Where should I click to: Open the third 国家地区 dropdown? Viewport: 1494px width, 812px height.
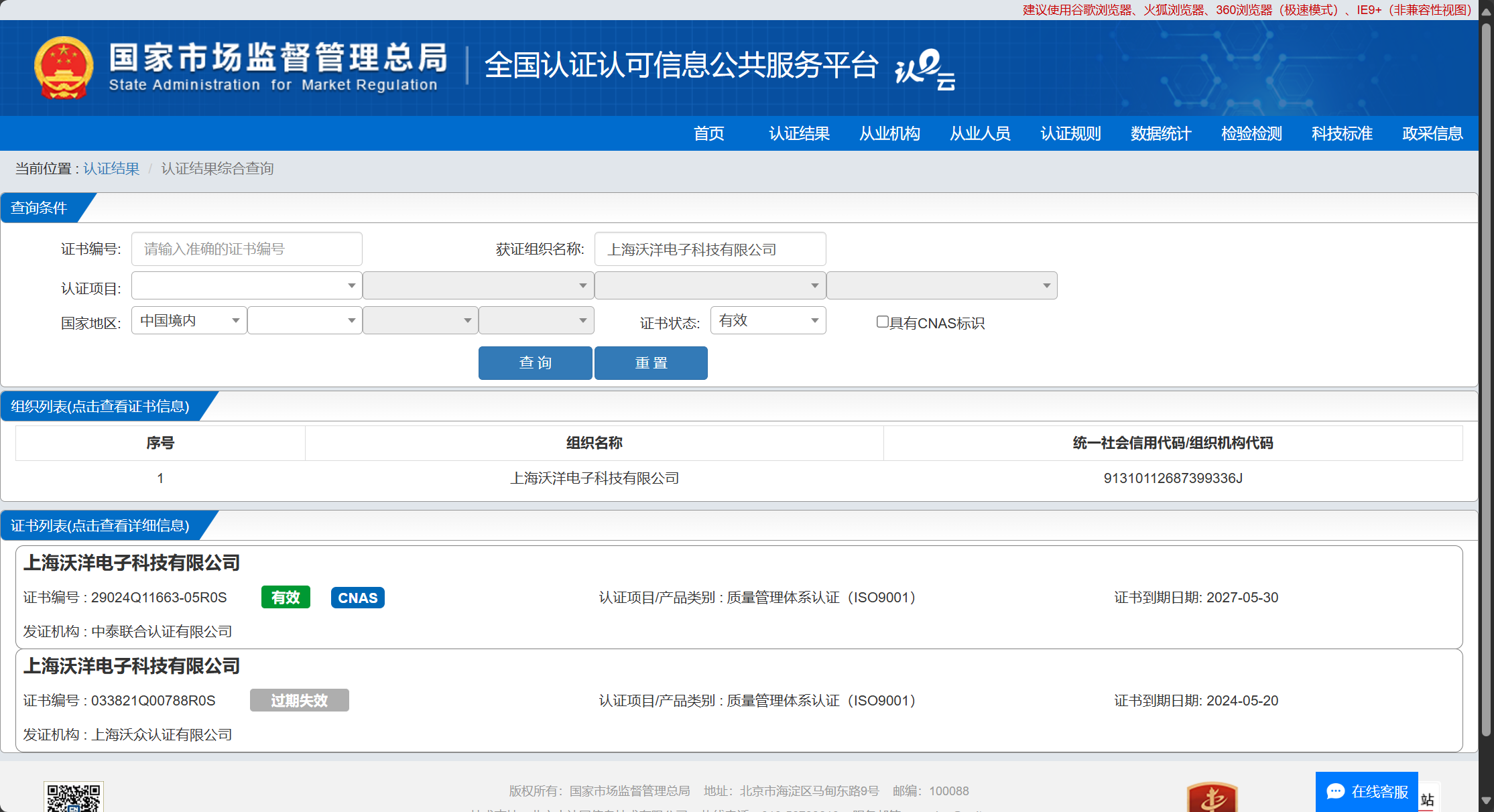tap(420, 320)
